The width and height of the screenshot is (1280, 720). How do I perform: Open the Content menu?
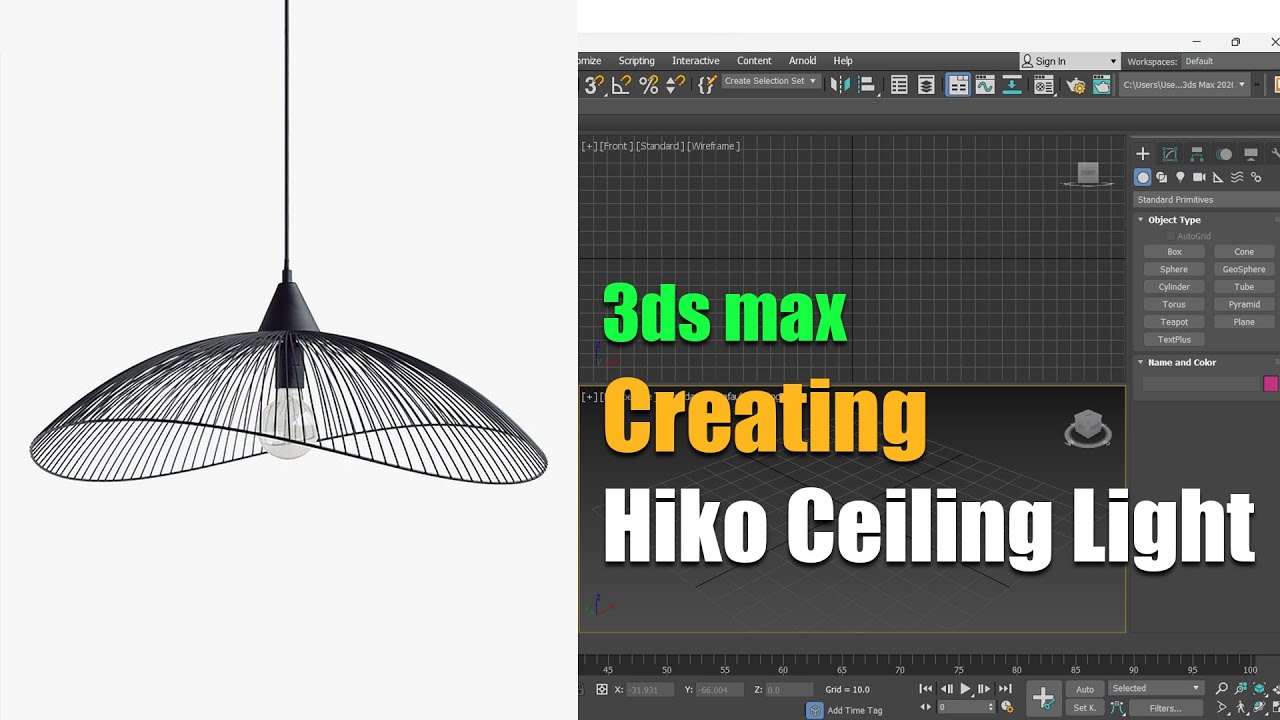coord(754,61)
